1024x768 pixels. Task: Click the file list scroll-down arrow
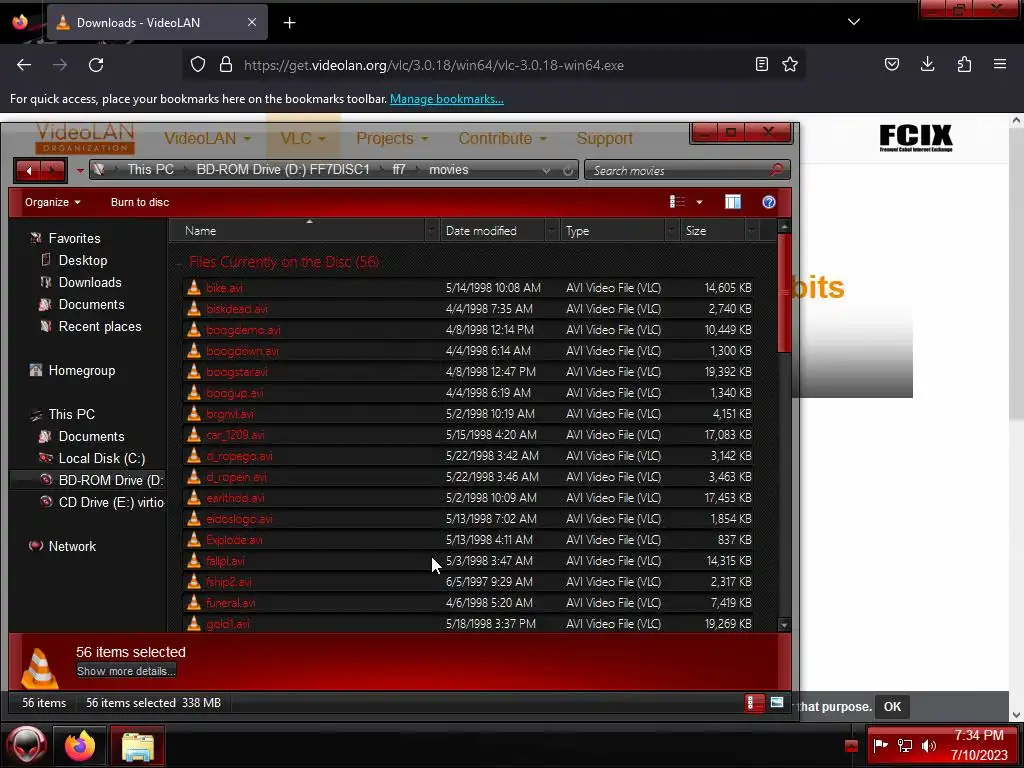[x=784, y=625]
